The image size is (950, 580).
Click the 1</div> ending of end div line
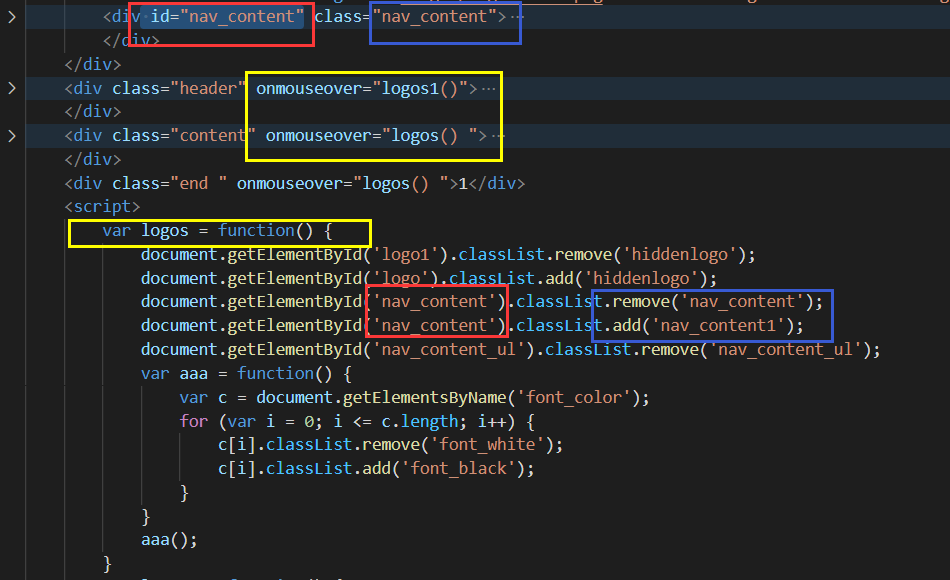point(491,183)
